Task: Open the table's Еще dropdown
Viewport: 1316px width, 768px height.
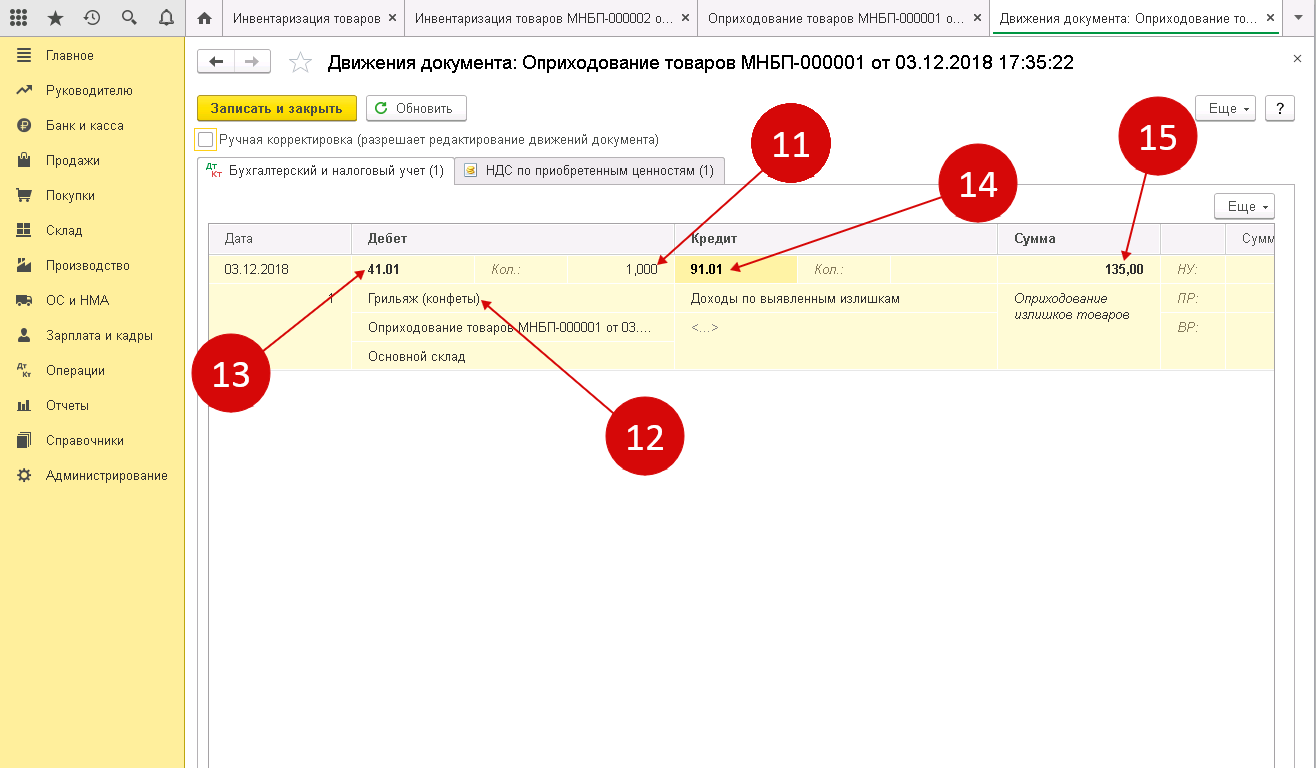Action: [x=1244, y=206]
